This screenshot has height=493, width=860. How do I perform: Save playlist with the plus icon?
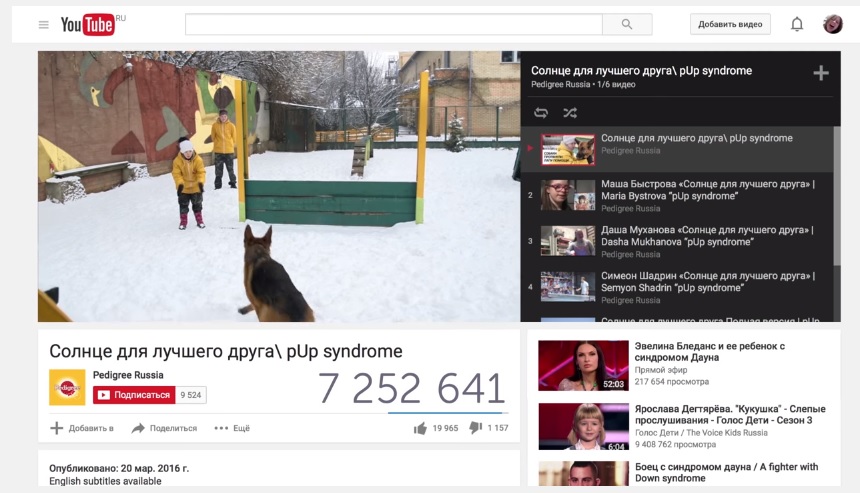[x=821, y=73]
